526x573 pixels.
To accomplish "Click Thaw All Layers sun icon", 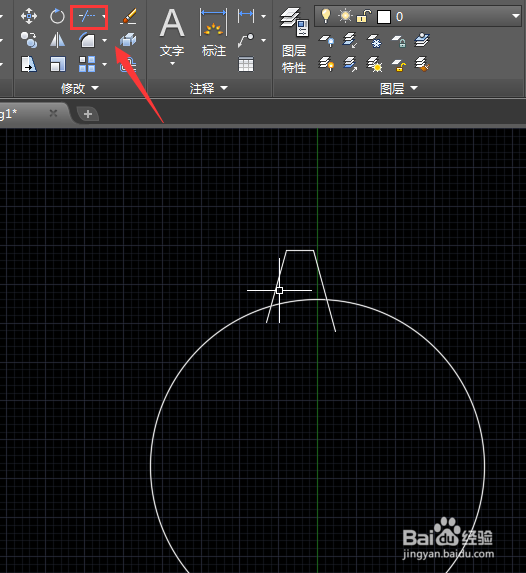I will [375, 64].
